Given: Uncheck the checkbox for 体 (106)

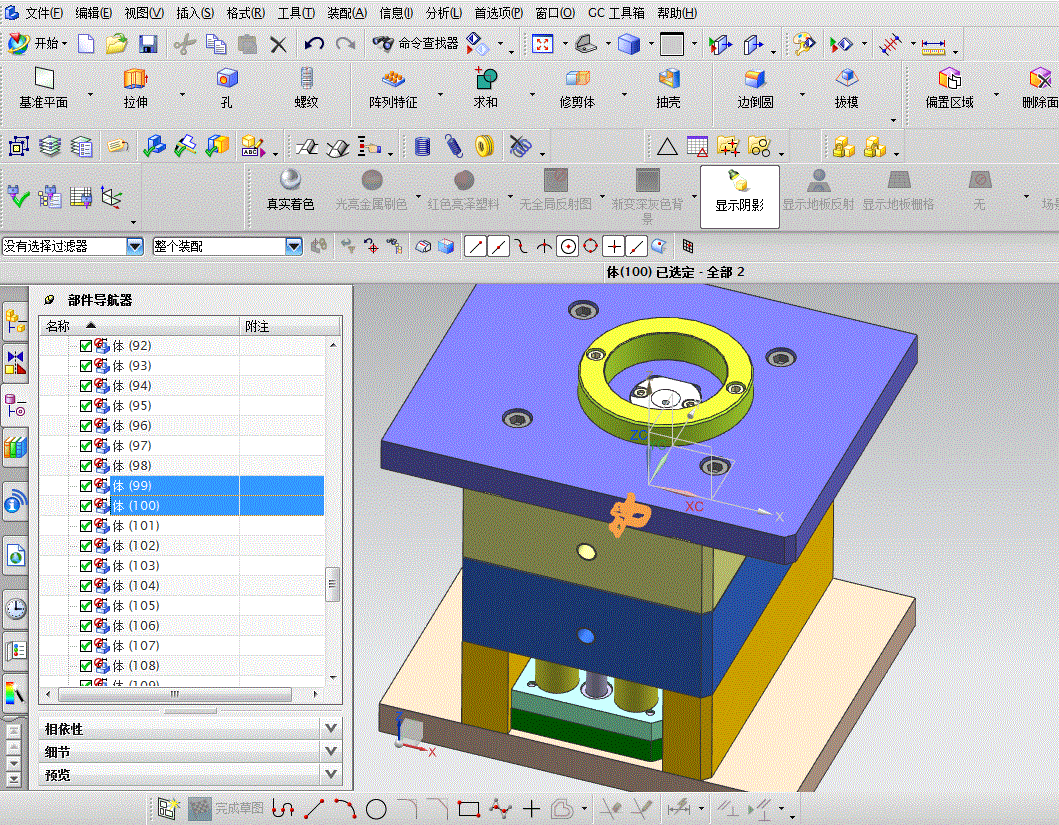Looking at the screenshot, I should tap(86, 627).
